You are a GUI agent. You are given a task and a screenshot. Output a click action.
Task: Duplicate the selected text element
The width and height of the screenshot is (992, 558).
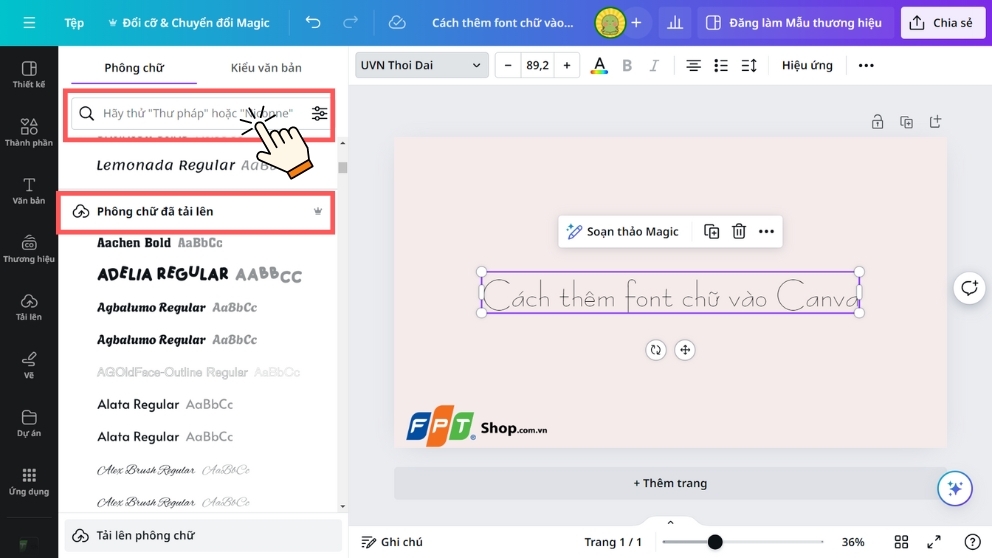(712, 232)
